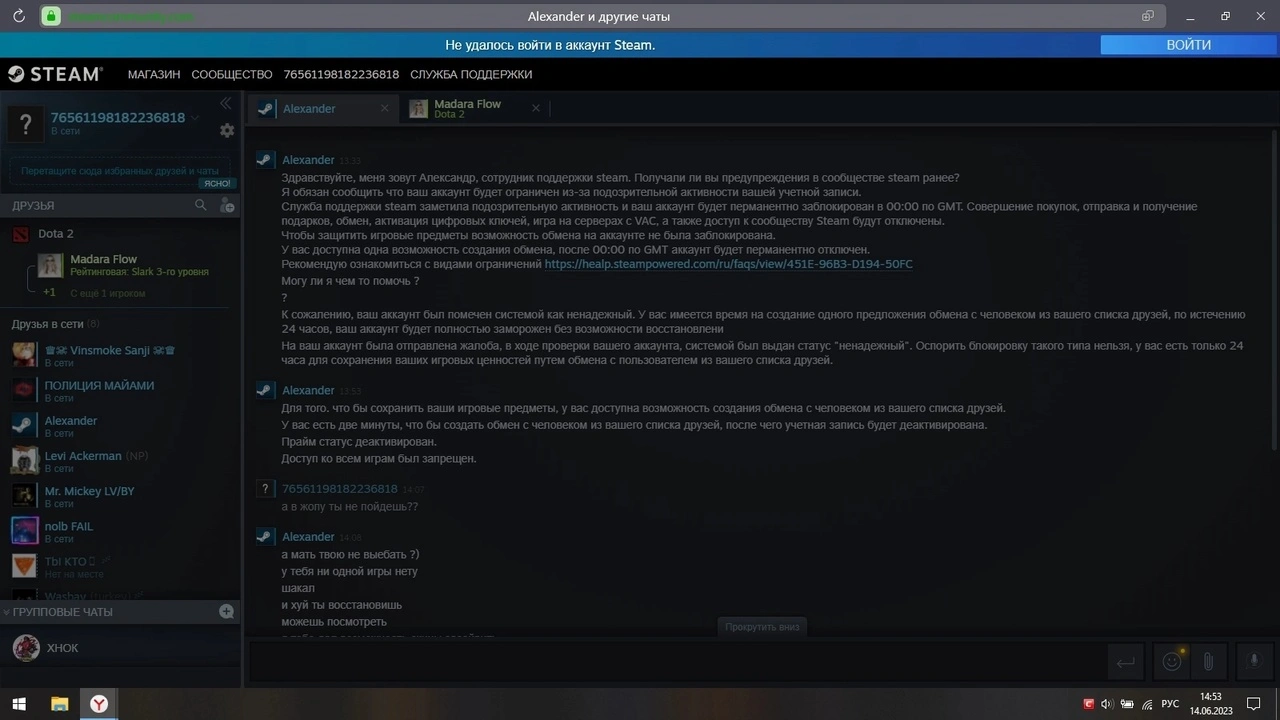This screenshot has width=1280, height=720.
Task: Close the Alexander chat tab
Action: pyautogui.click(x=384, y=108)
